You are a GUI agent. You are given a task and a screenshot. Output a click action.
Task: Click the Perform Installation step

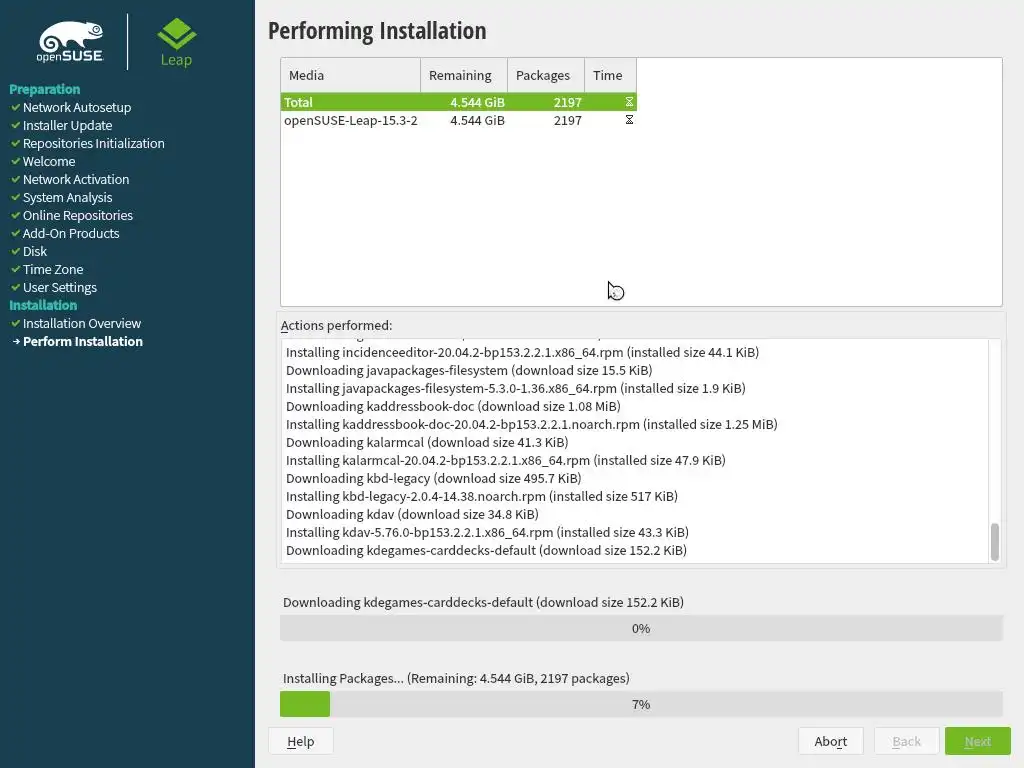[83, 341]
